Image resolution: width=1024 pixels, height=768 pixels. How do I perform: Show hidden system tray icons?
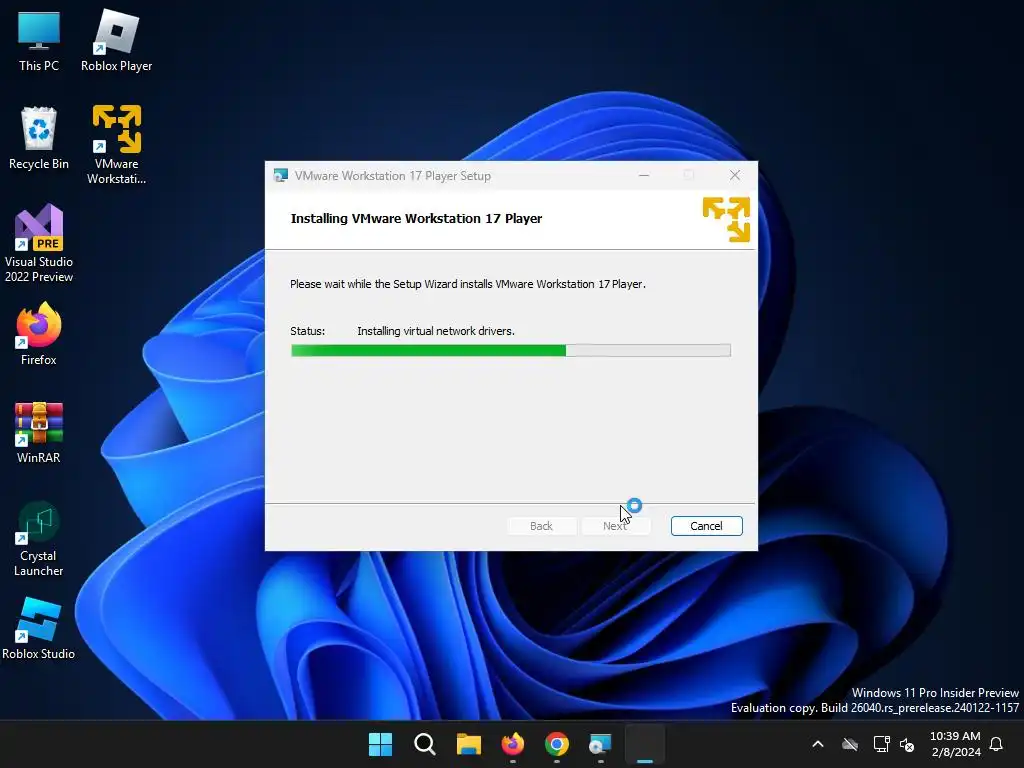[818, 744]
